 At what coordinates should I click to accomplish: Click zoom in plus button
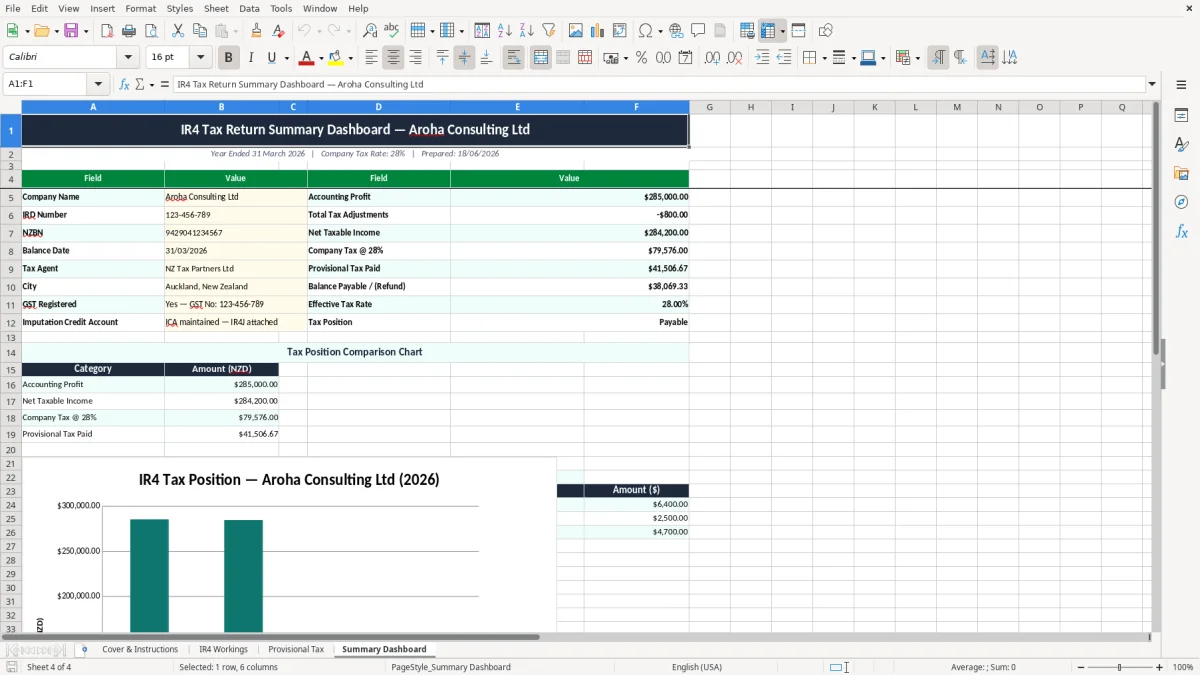(1159, 667)
